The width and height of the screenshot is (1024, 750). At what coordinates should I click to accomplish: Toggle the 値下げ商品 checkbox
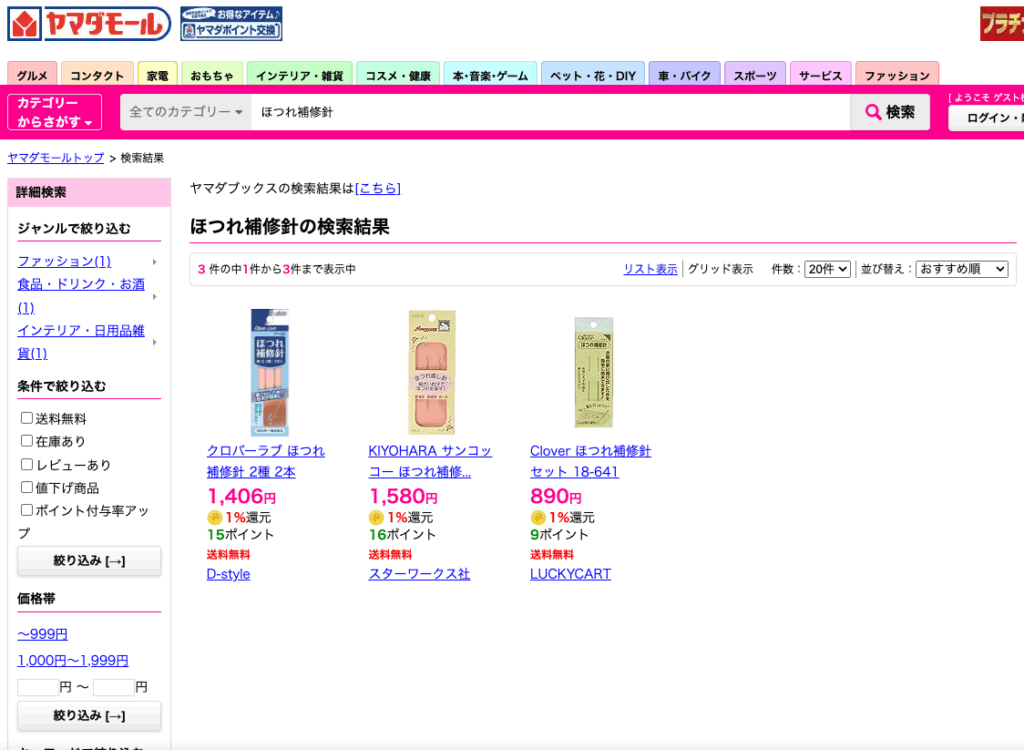tap(27, 487)
